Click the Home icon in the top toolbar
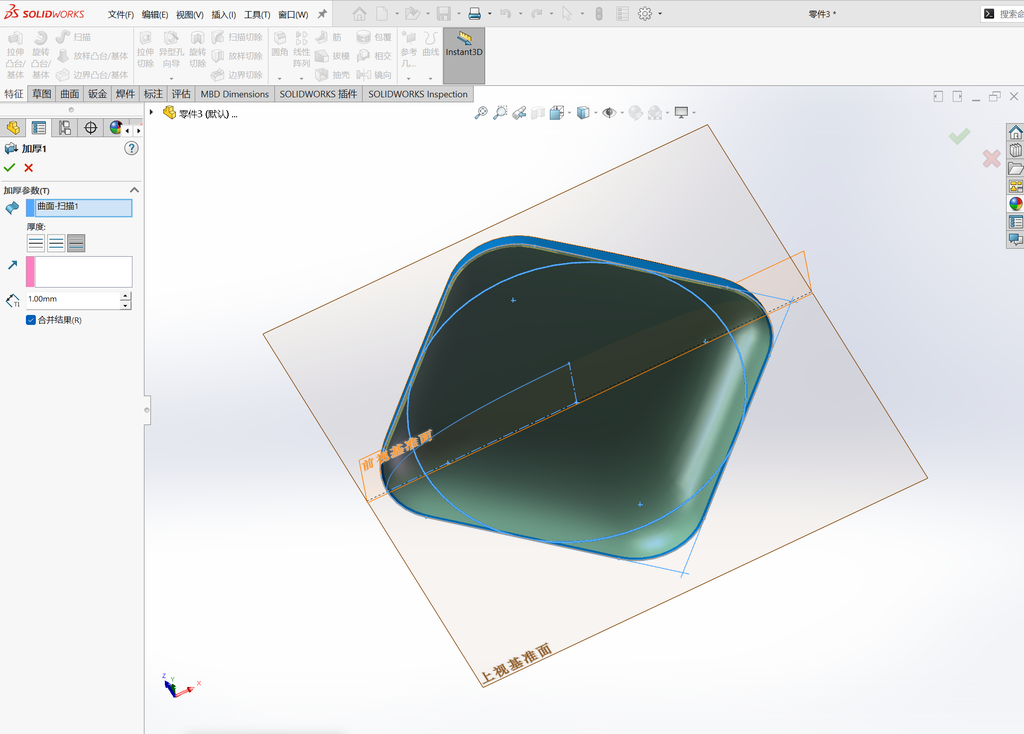The height and width of the screenshot is (734, 1024). [x=359, y=14]
